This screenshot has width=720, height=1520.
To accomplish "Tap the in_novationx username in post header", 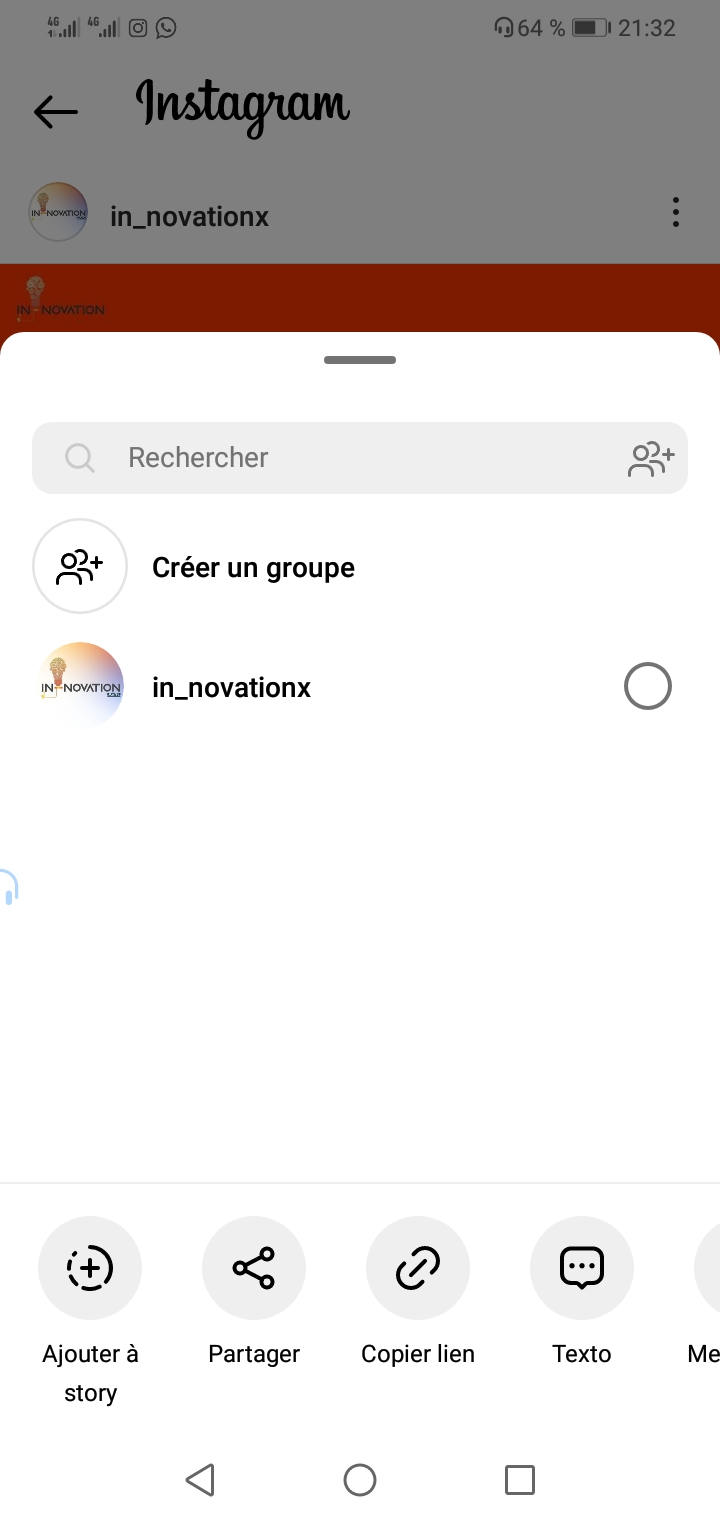I will pyautogui.click(x=189, y=216).
